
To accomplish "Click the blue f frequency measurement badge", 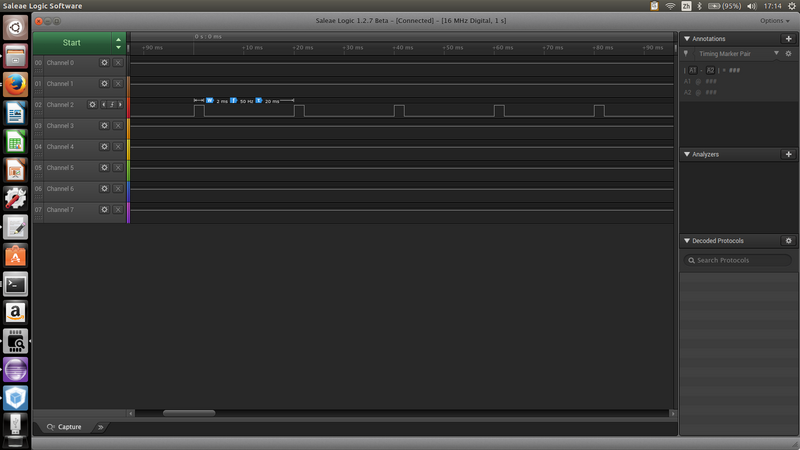I will (233, 101).
